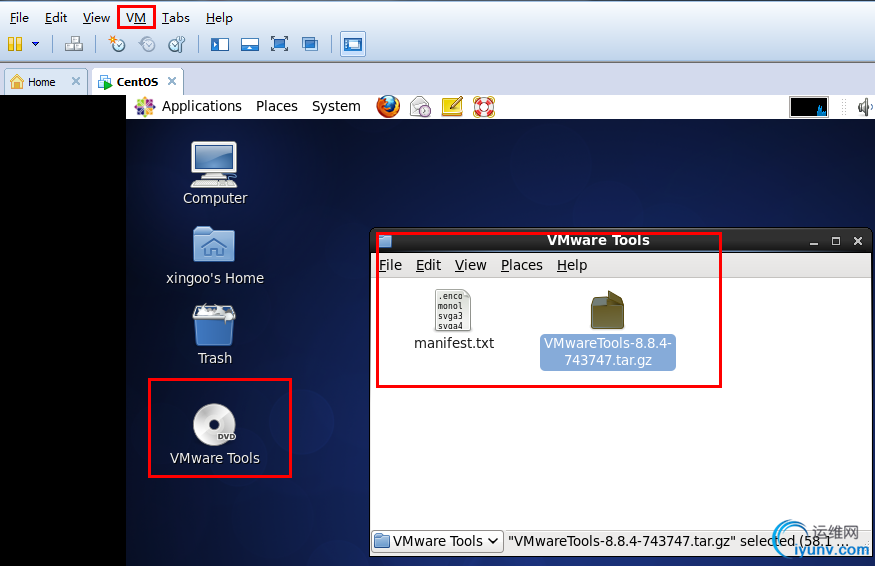The width and height of the screenshot is (875, 566).
Task: Open the snapshot manager icon
Action: coord(177,44)
